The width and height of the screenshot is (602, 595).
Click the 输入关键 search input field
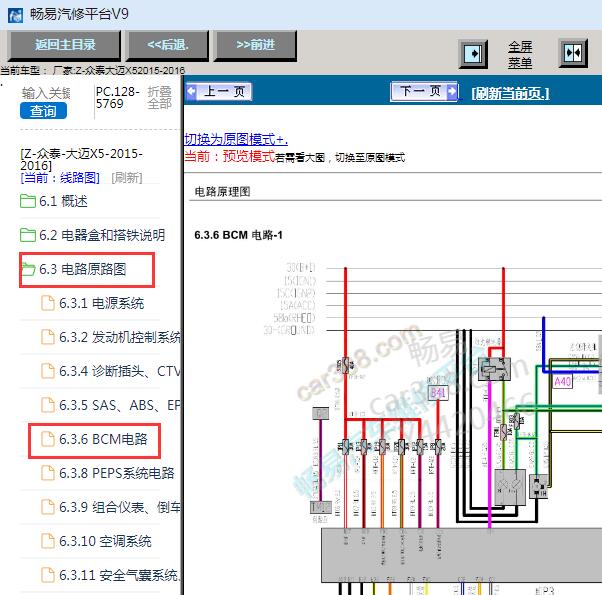[46, 93]
